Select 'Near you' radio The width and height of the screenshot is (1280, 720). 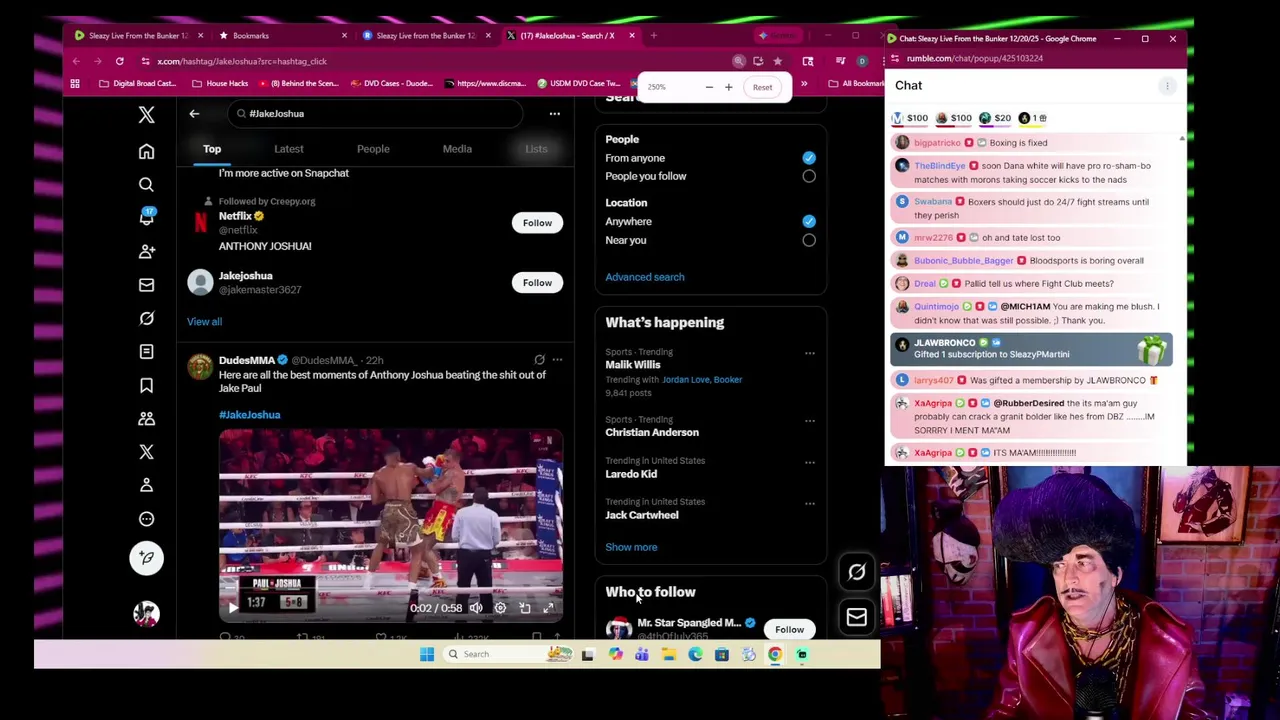(808, 240)
